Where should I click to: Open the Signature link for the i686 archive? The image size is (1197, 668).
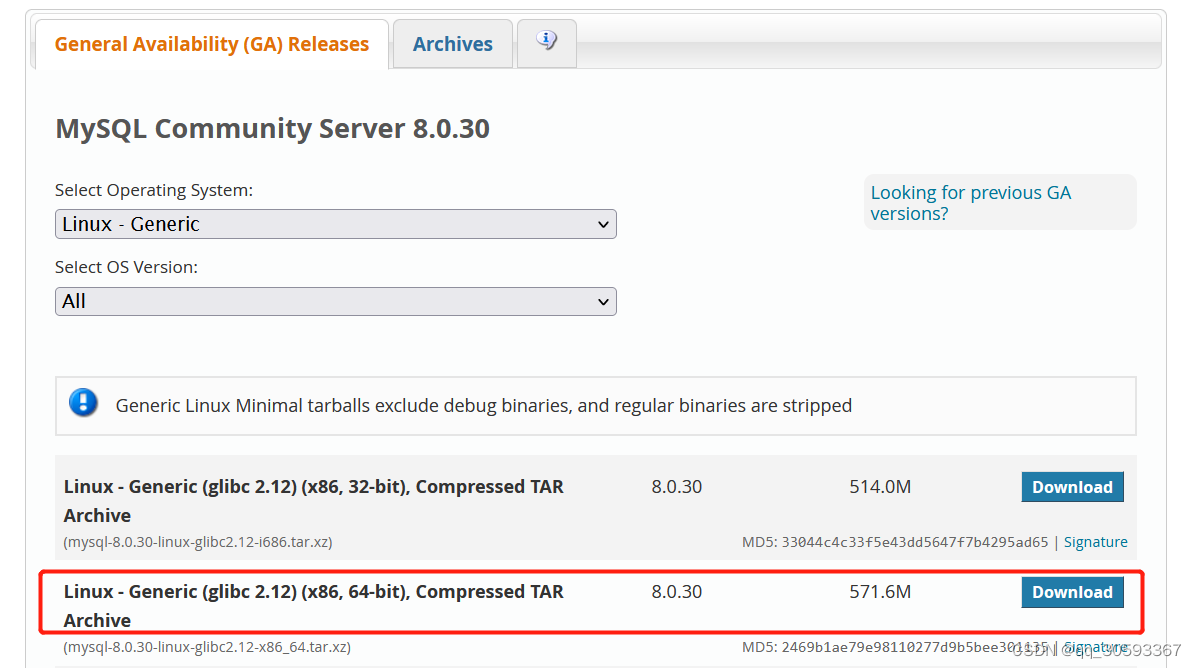point(1095,542)
